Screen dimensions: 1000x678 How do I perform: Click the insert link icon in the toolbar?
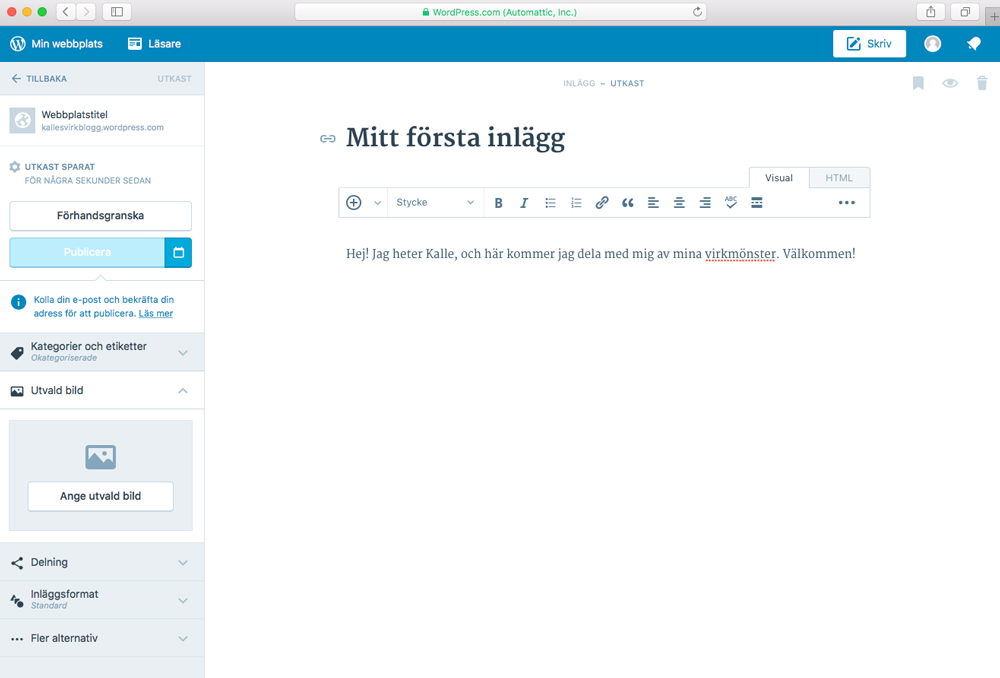point(602,203)
